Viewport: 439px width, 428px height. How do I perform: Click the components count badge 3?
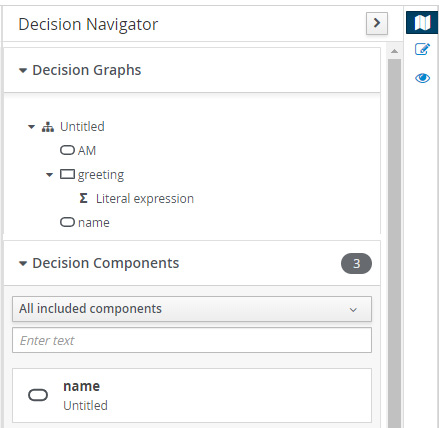tap(356, 263)
